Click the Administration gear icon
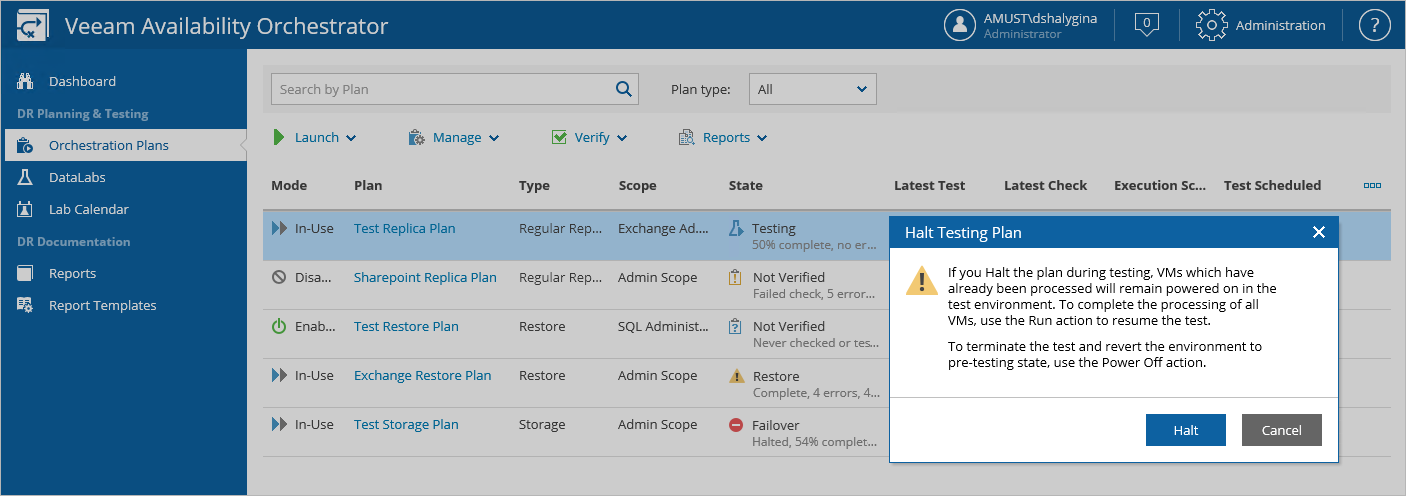1406x496 pixels. (x=1211, y=25)
